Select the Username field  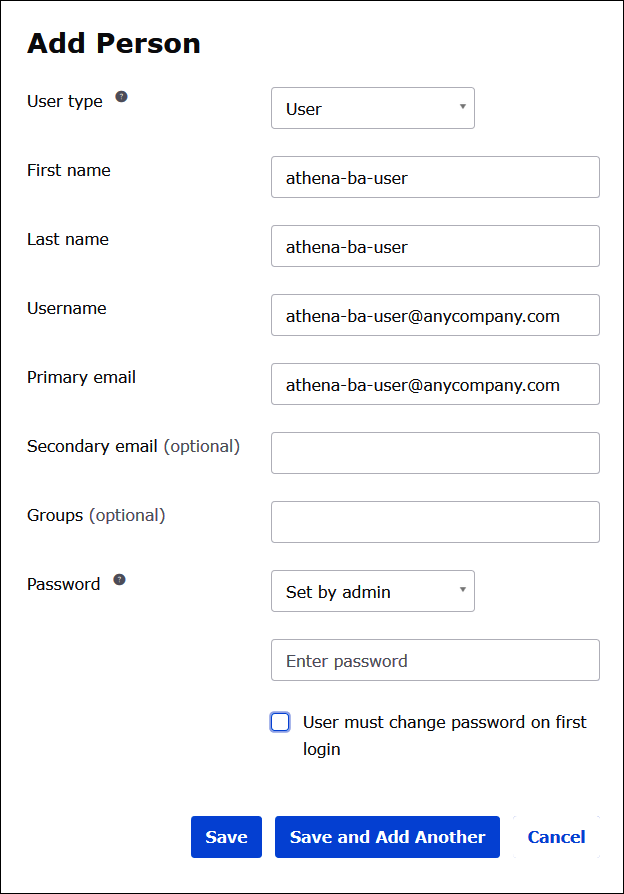pyautogui.click(x=435, y=315)
